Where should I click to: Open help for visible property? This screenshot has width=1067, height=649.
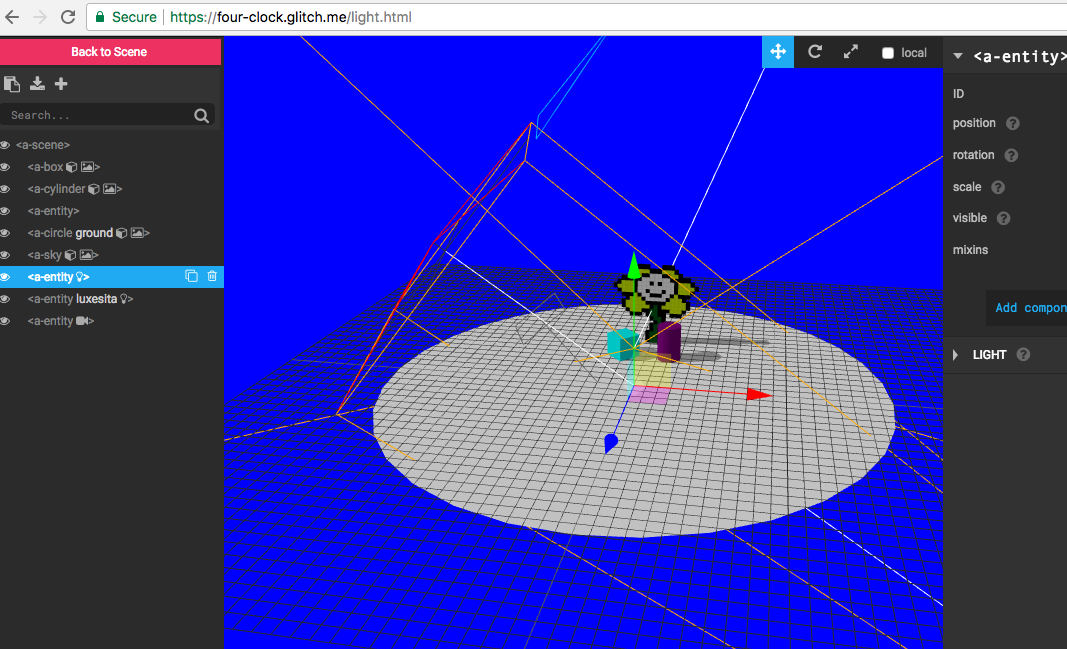tap(1004, 218)
